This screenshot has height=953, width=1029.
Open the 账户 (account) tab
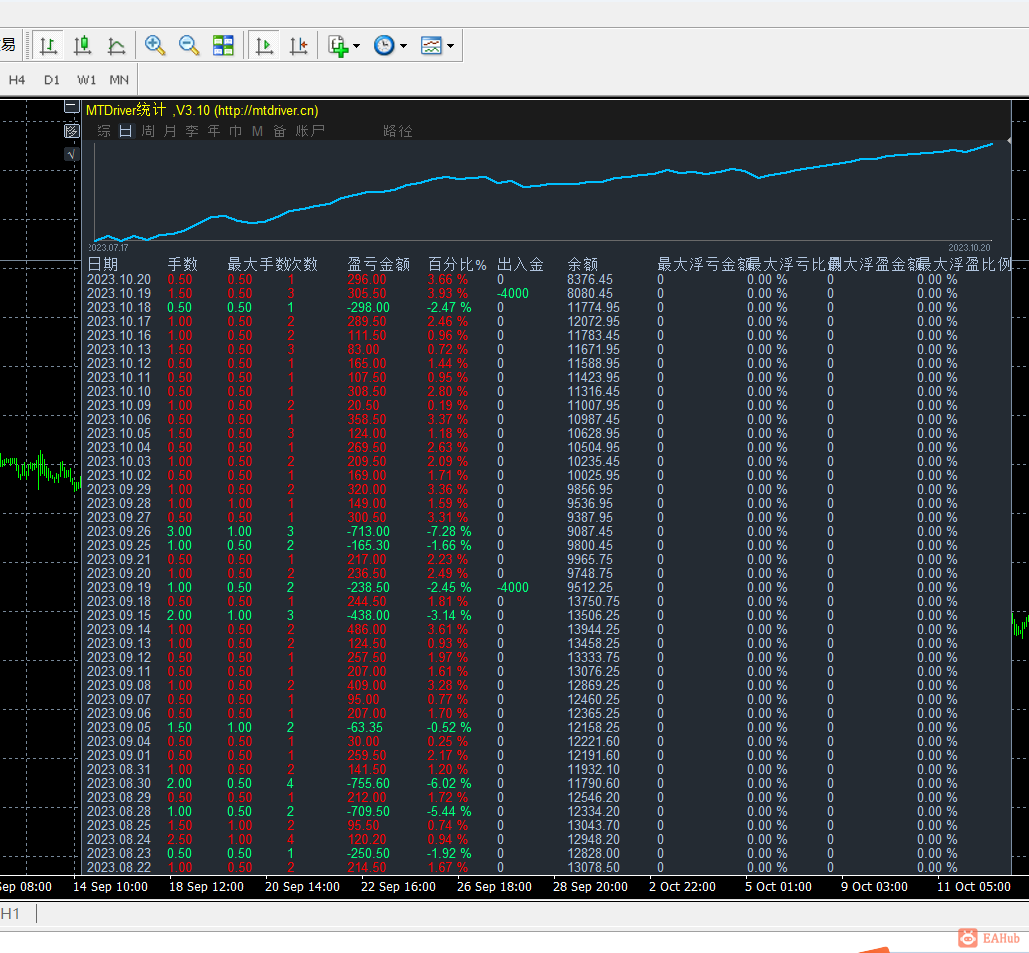click(x=310, y=131)
